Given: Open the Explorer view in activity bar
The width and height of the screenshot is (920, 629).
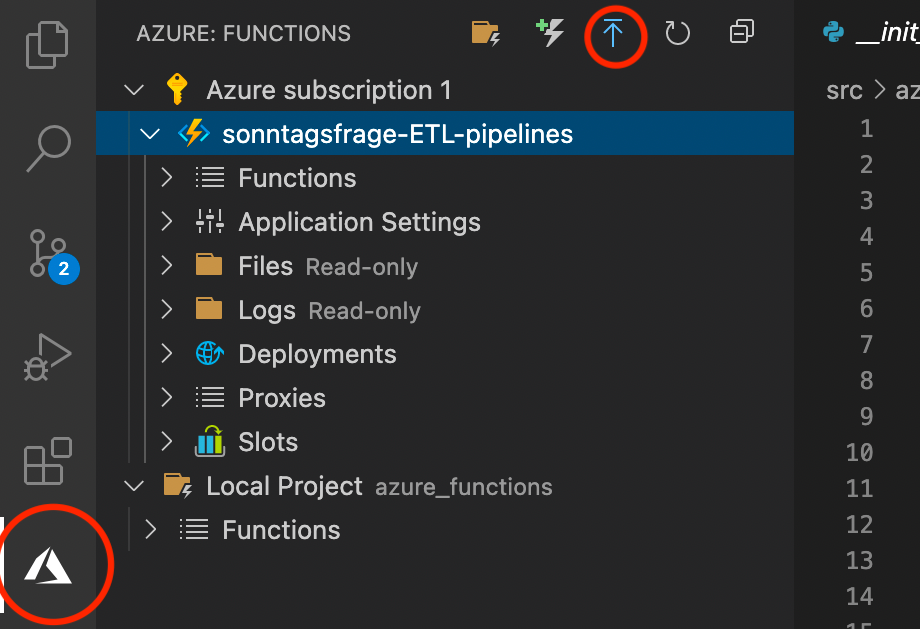Looking at the screenshot, I should click(x=47, y=44).
